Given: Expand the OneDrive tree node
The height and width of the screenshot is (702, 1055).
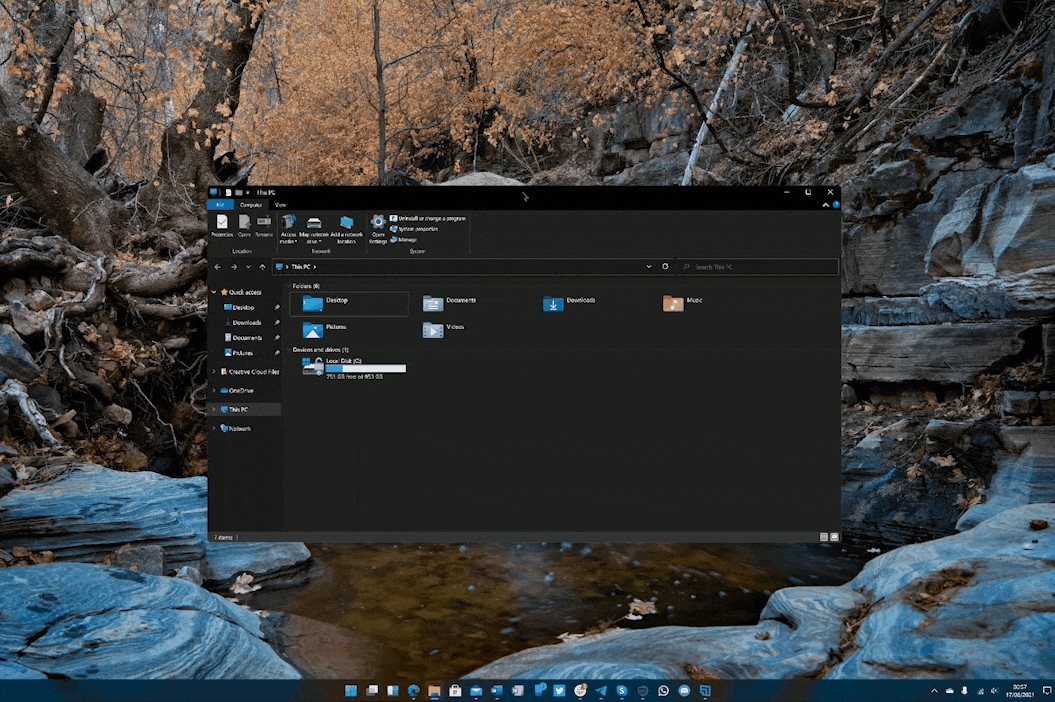Looking at the screenshot, I should click(214, 390).
